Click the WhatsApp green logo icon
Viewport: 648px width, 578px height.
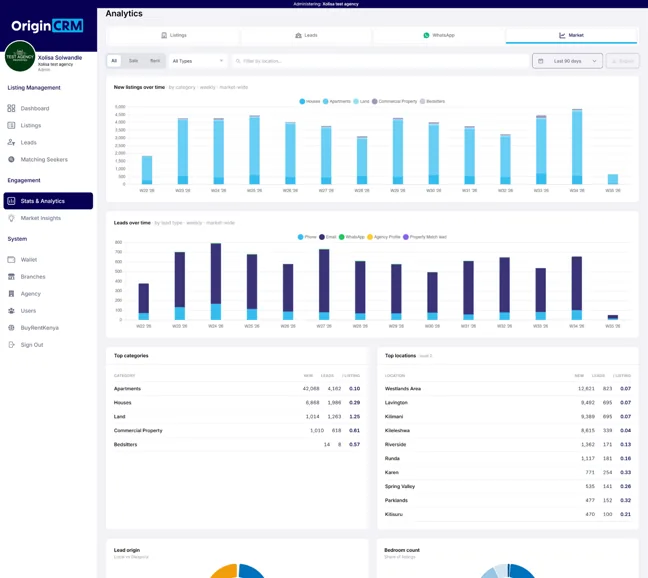426,35
